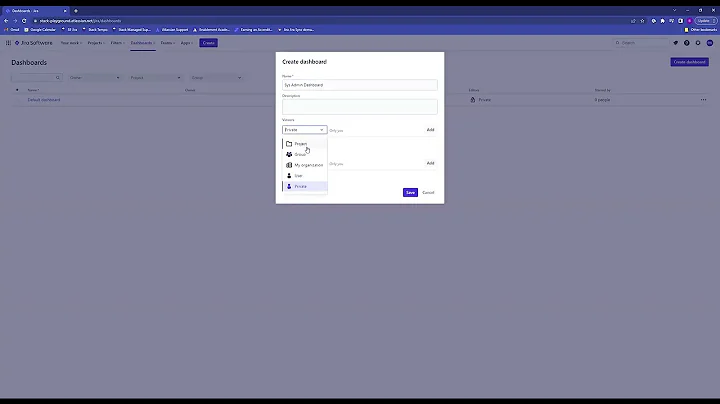Expand the Group filter dropdown
The height and width of the screenshot is (404, 720).
point(216,78)
